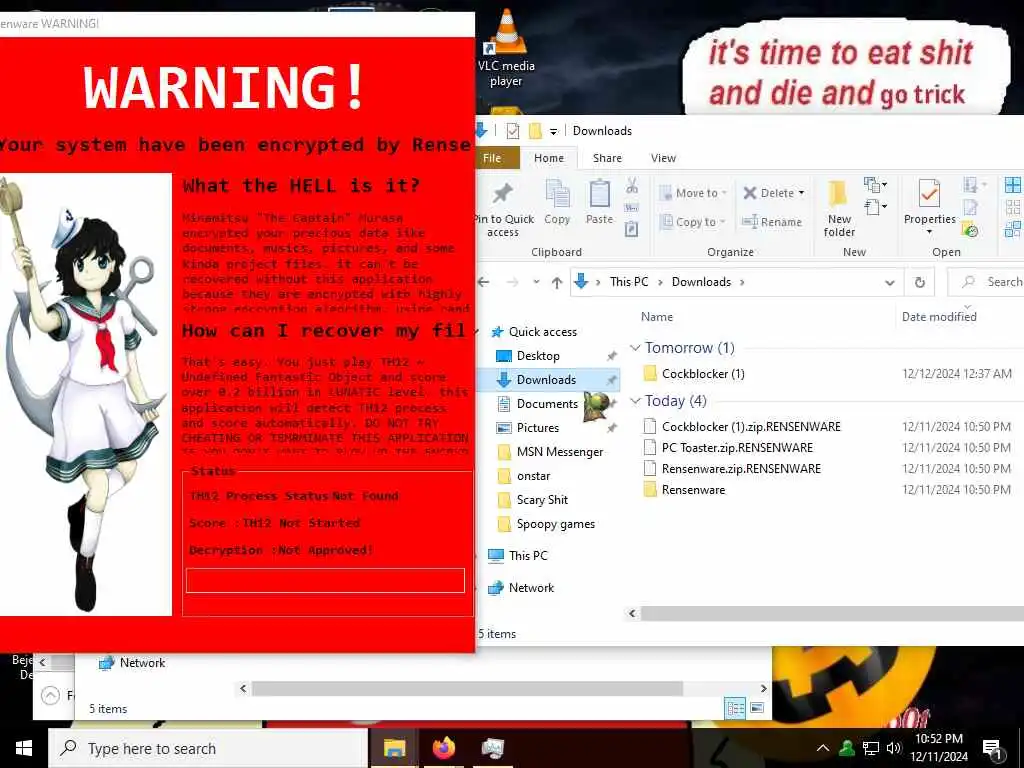Image resolution: width=1024 pixels, height=768 pixels.
Task: Click the Edit icon in Open group
Action: tap(970, 208)
